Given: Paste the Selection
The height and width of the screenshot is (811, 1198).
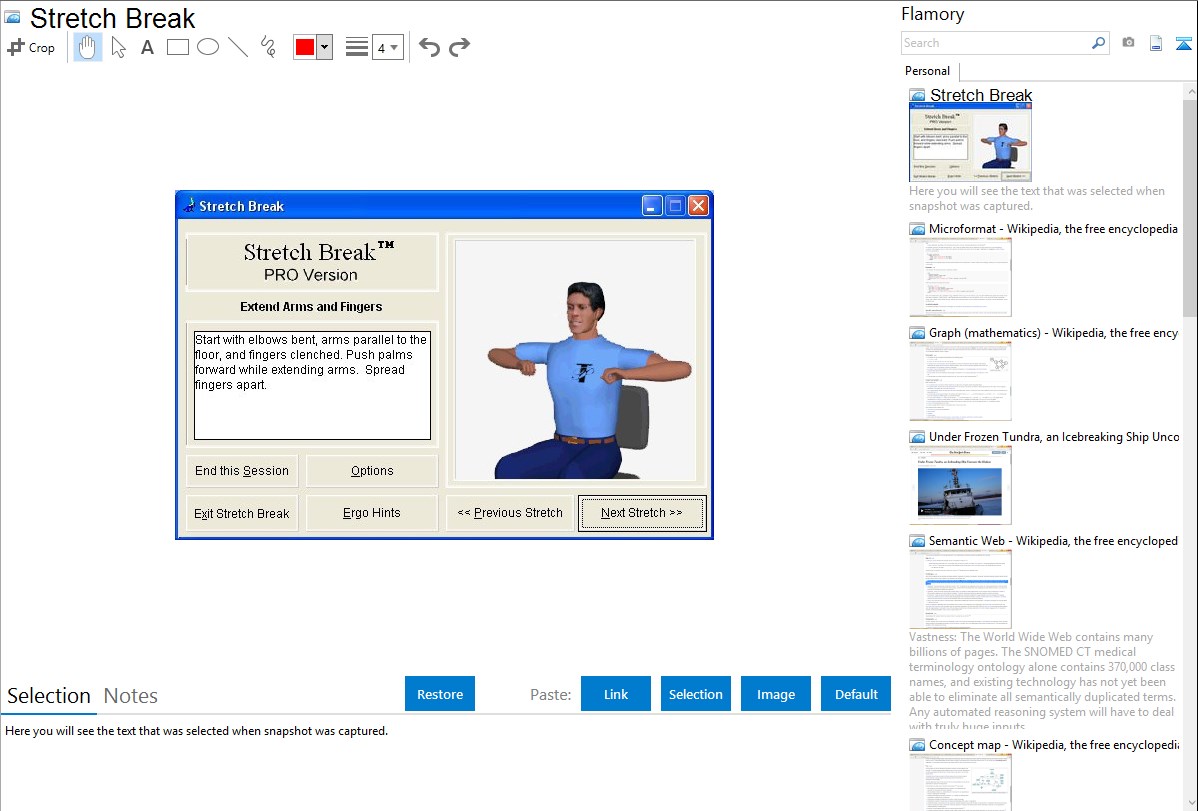Looking at the screenshot, I should coord(695,694).
